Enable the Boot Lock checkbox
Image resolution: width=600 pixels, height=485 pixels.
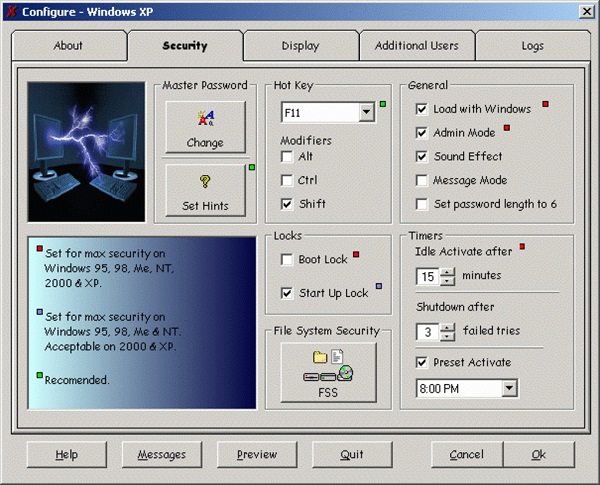point(287,260)
